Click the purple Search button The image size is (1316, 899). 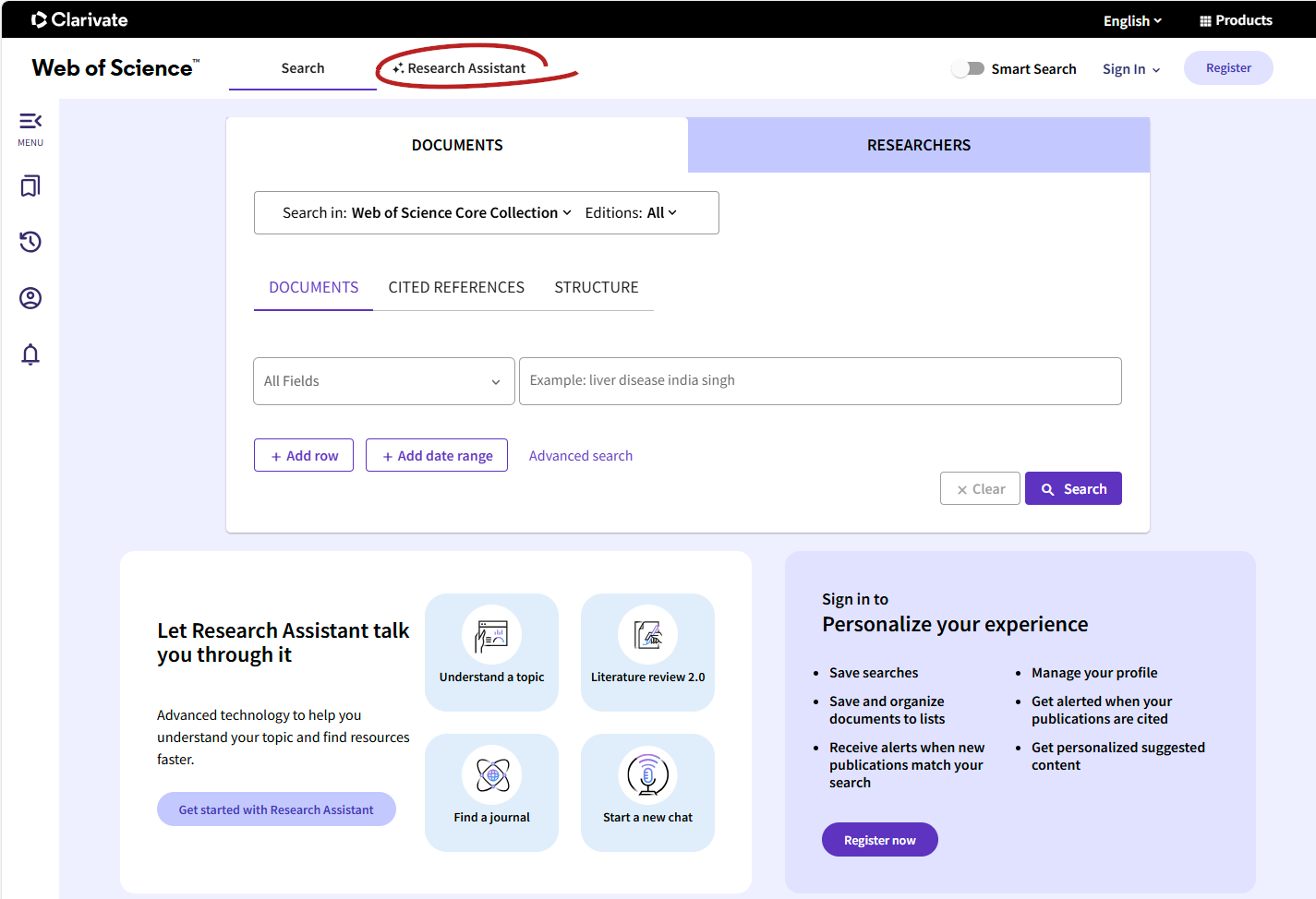pos(1073,489)
